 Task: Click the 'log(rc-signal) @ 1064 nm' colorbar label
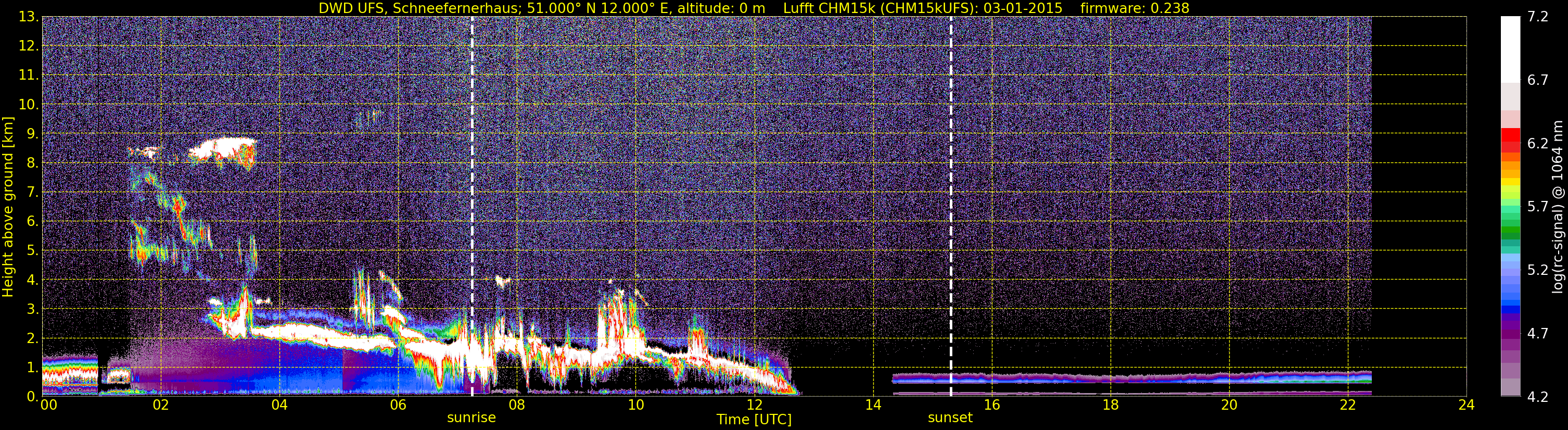1559,207
